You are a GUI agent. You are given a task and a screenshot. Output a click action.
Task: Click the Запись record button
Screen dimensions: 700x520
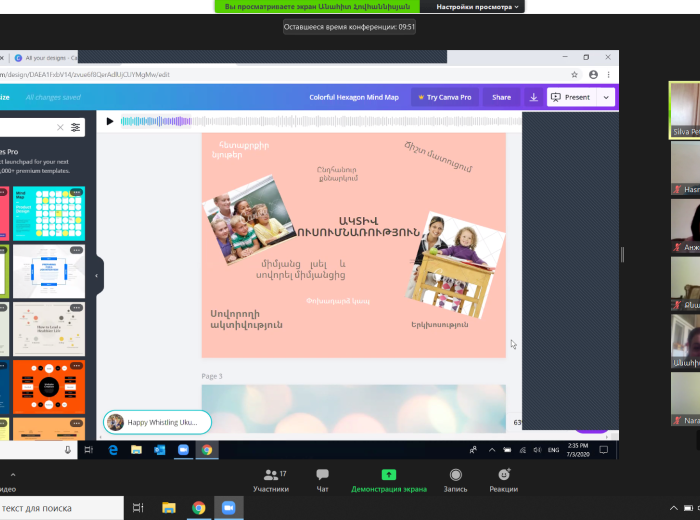click(x=455, y=481)
